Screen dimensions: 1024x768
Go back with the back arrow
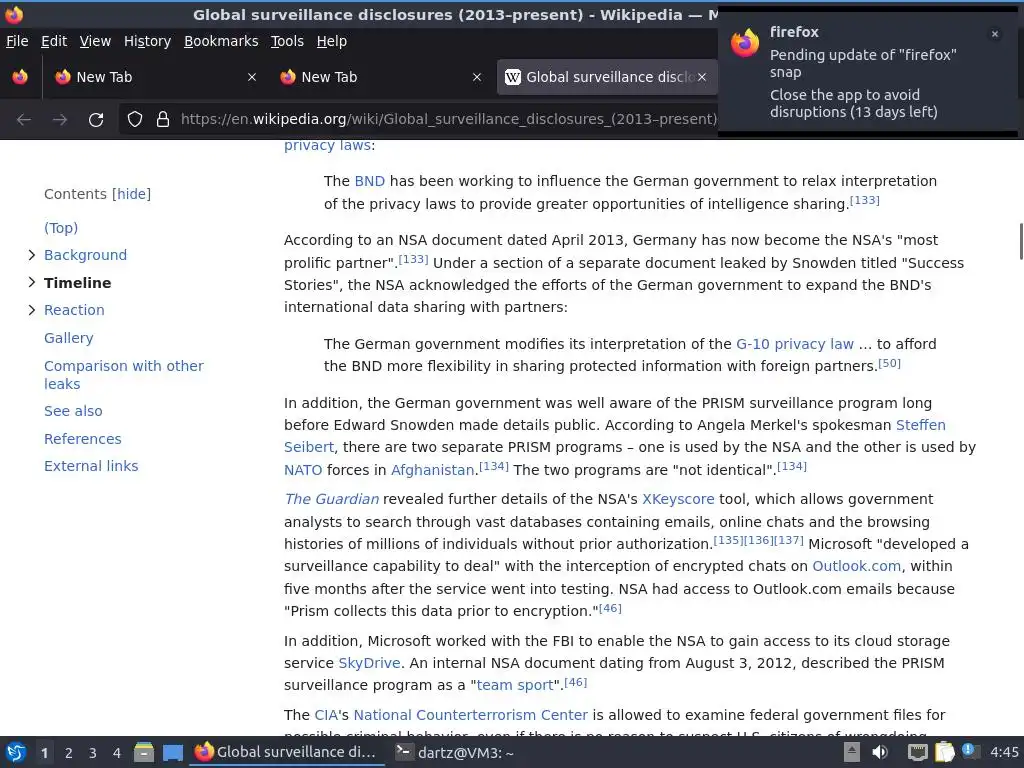pyautogui.click(x=24, y=120)
